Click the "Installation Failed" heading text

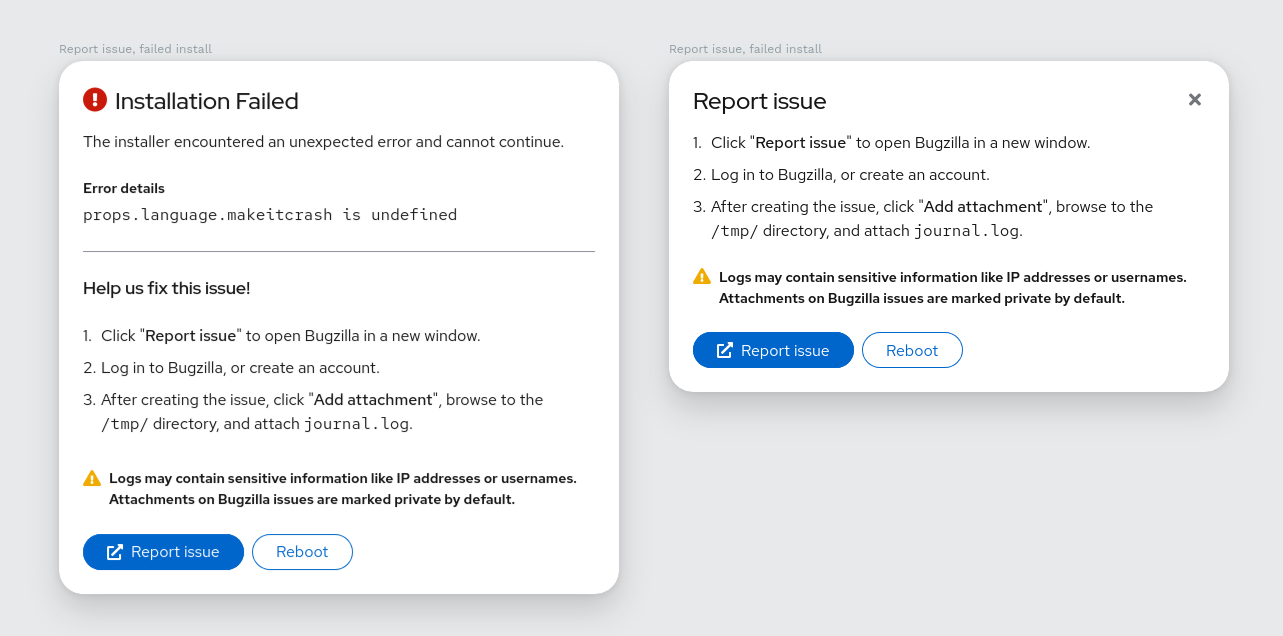click(206, 101)
